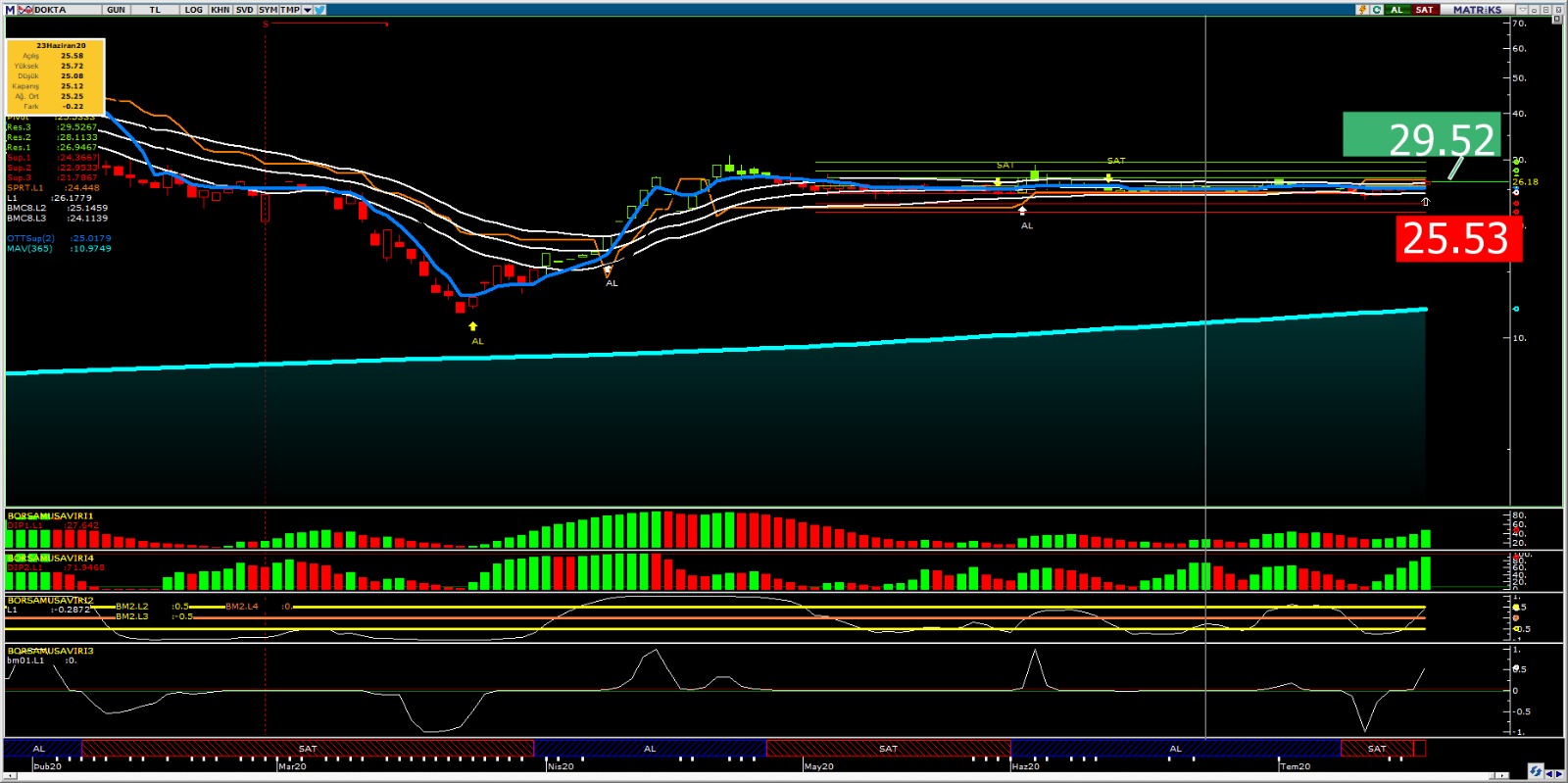Click the orange lightning bolt icon
The height and width of the screenshot is (783, 1568).
(x=1362, y=10)
